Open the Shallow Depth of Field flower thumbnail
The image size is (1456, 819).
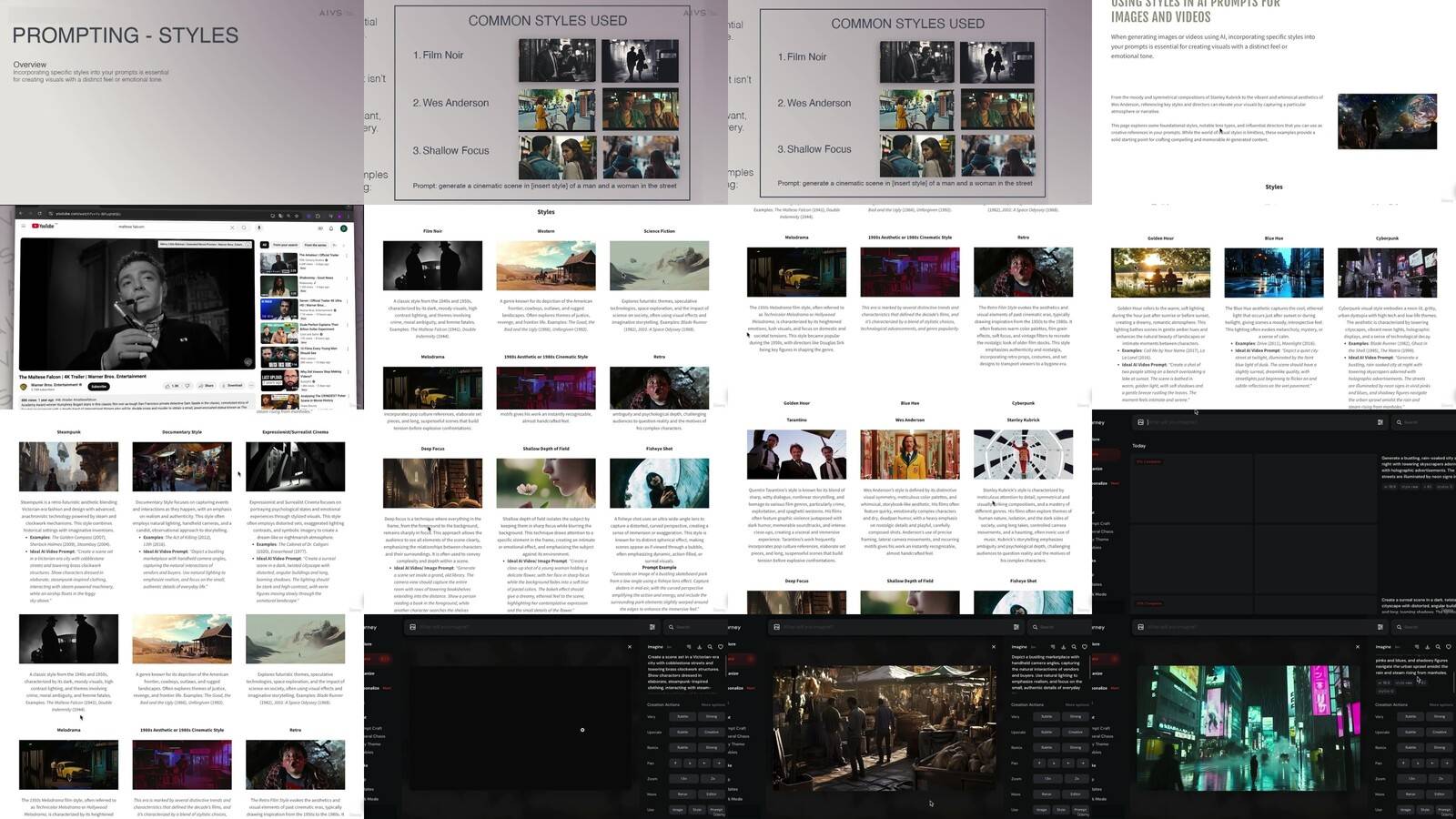click(546, 482)
